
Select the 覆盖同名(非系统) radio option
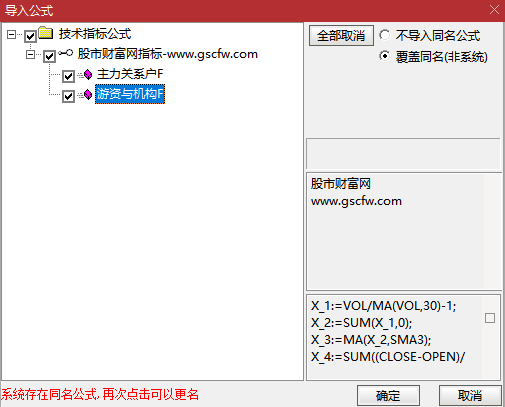[x=384, y=56]
